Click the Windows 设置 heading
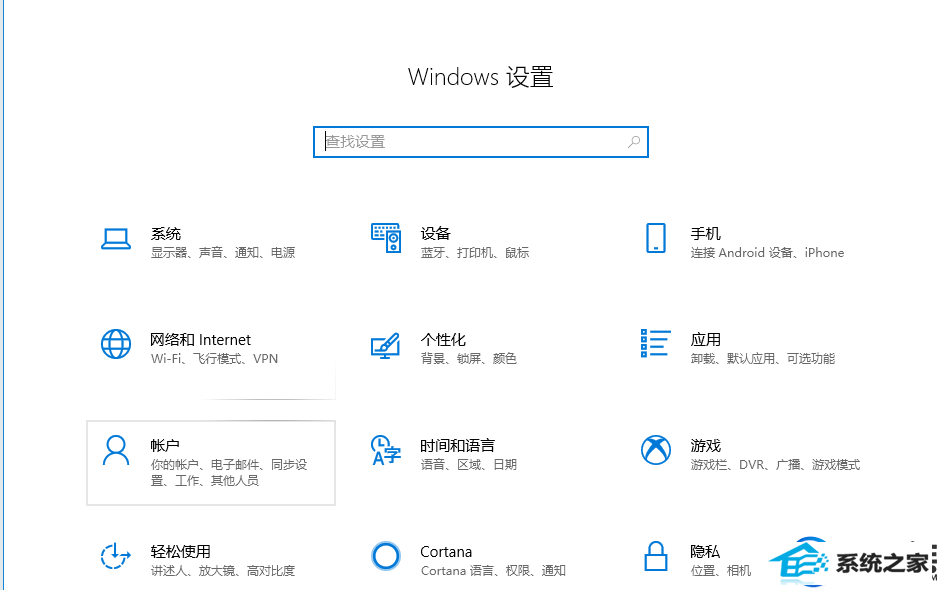The width and height of the screenshot is (937, 590). [x=480, y=77]
